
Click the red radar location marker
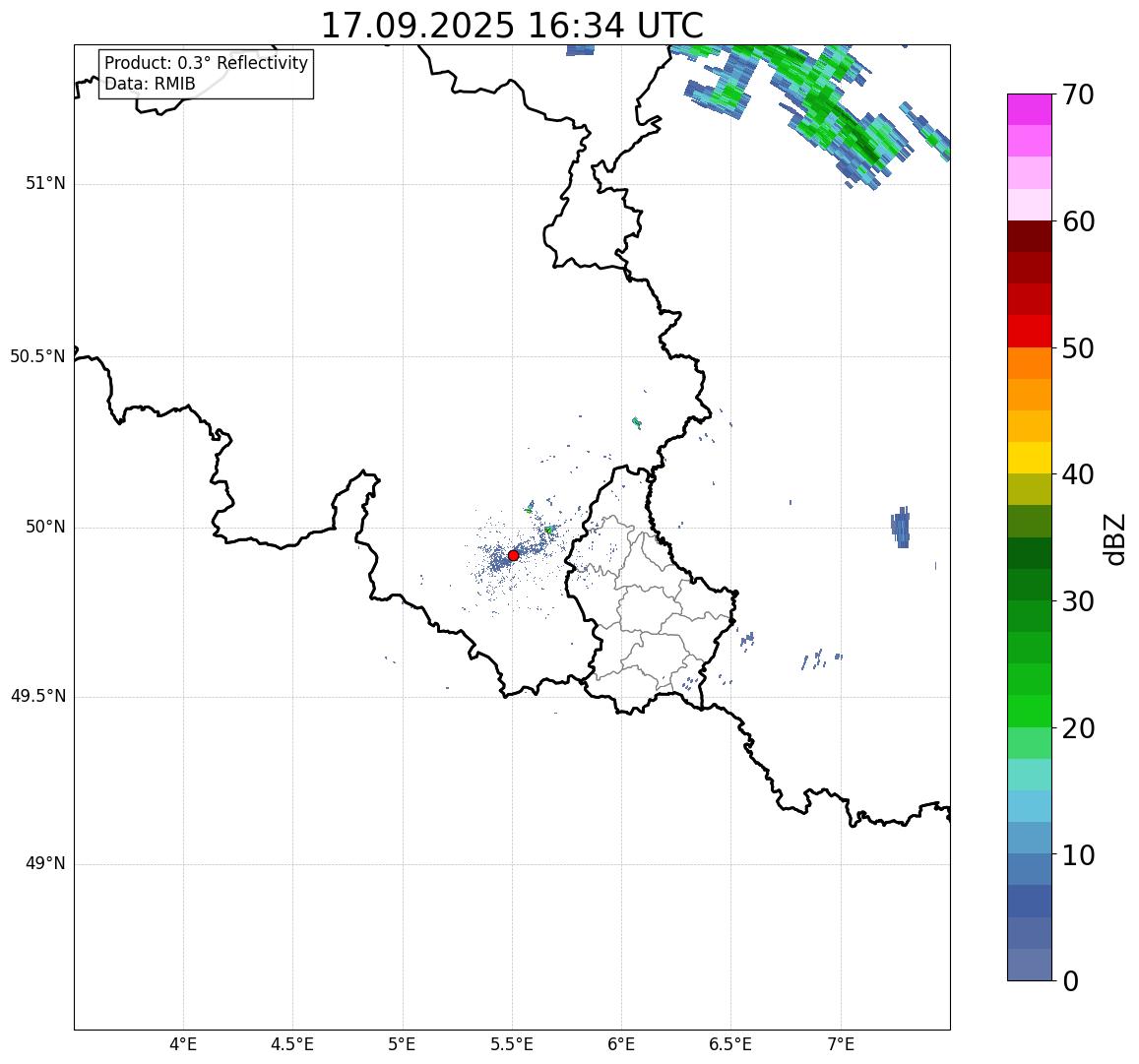(x=513, y=555)
